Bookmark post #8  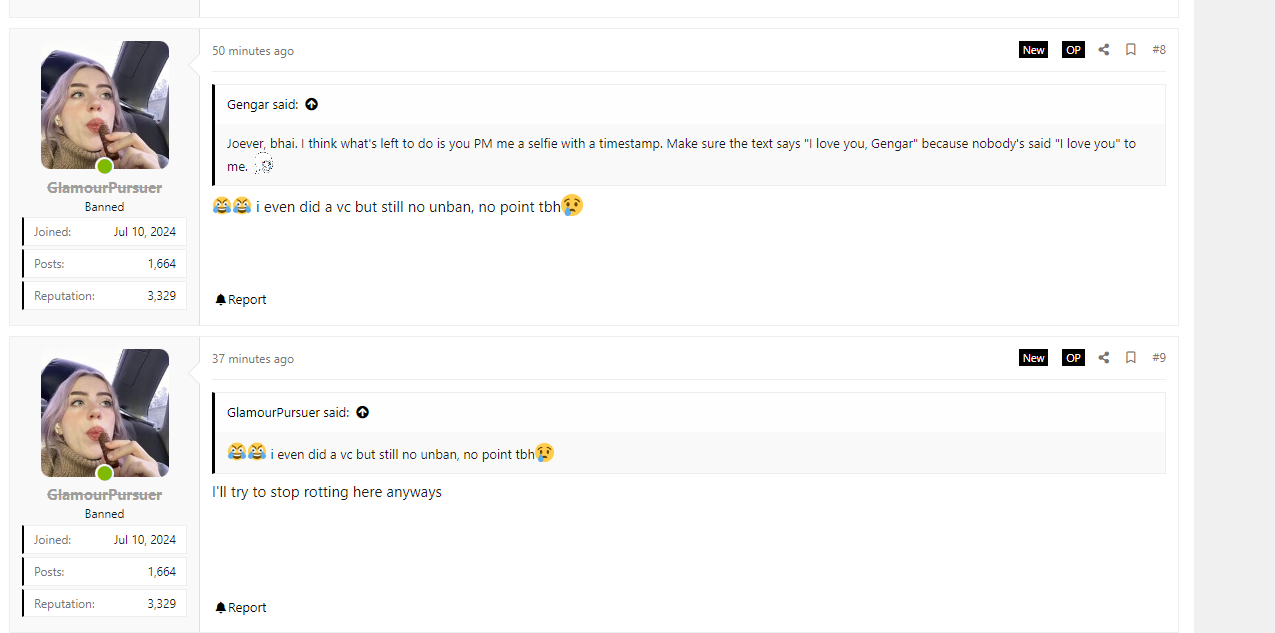pyautogui.click(x=1131, y=50)
